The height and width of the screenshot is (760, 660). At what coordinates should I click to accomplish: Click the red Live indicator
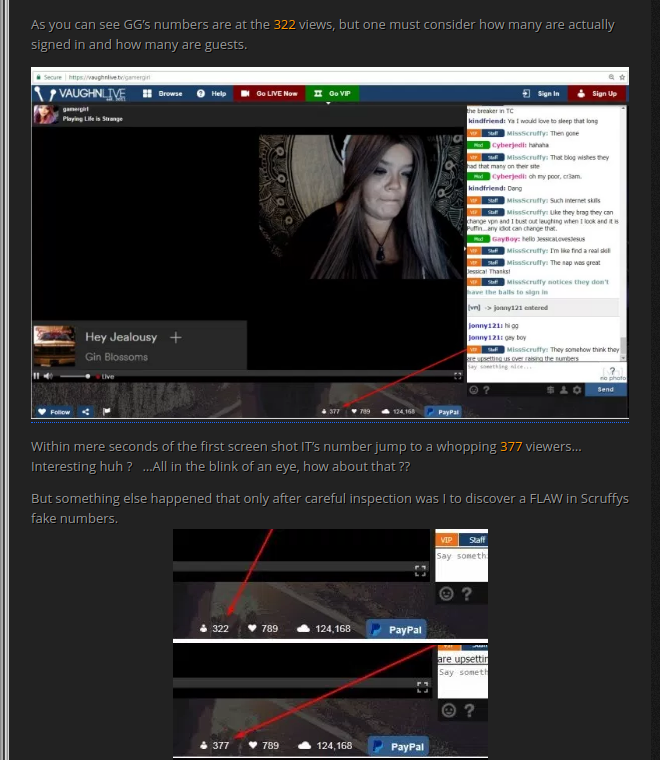tap(105, 376)
